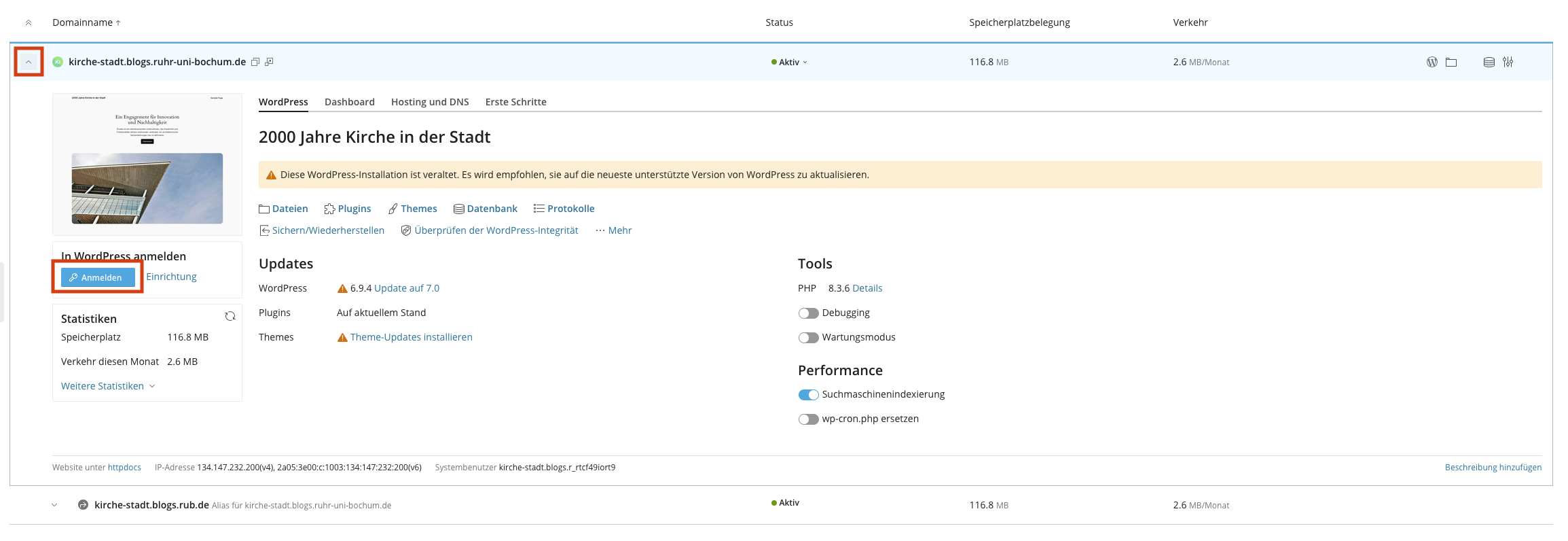Open Plugins link
The image size is (1568, 541).
(x=348, y=209)
